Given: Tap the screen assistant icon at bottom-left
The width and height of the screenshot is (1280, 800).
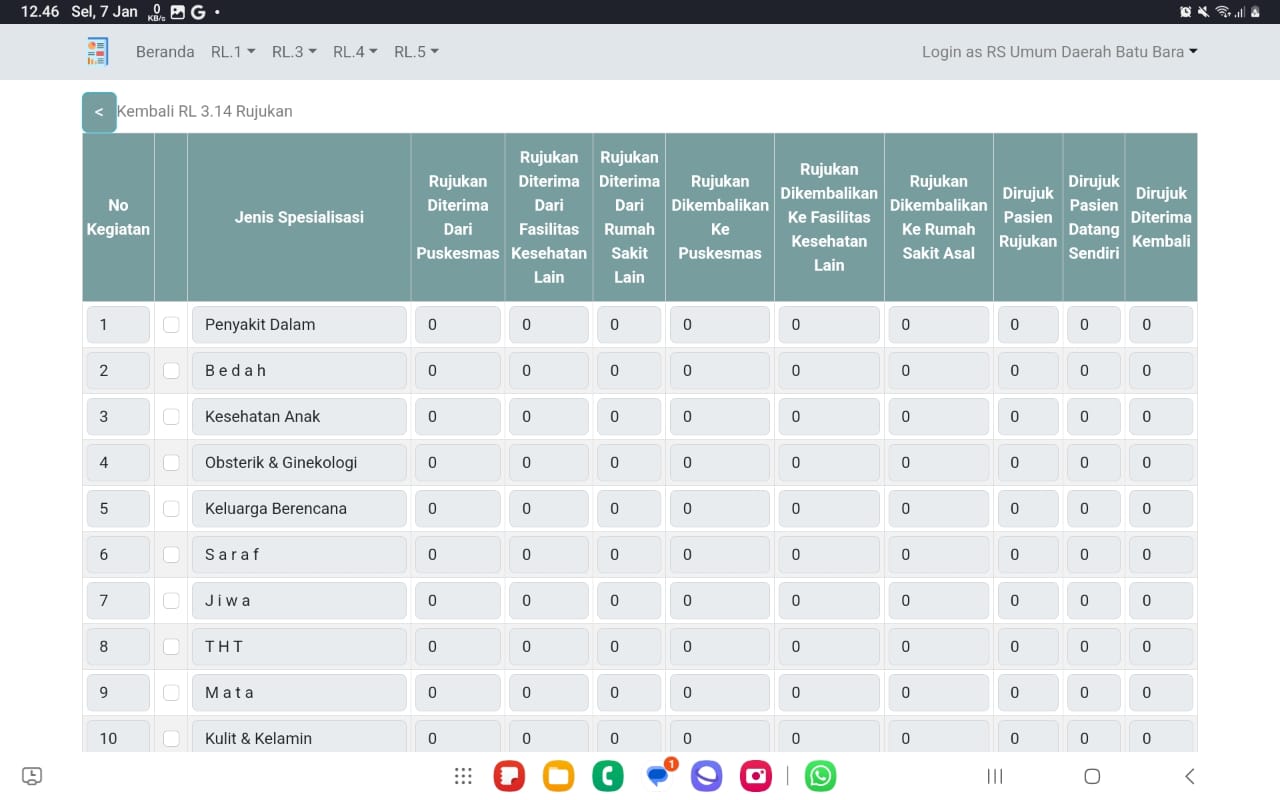Looking at the screenshot, I should click(x=32, y=776).
